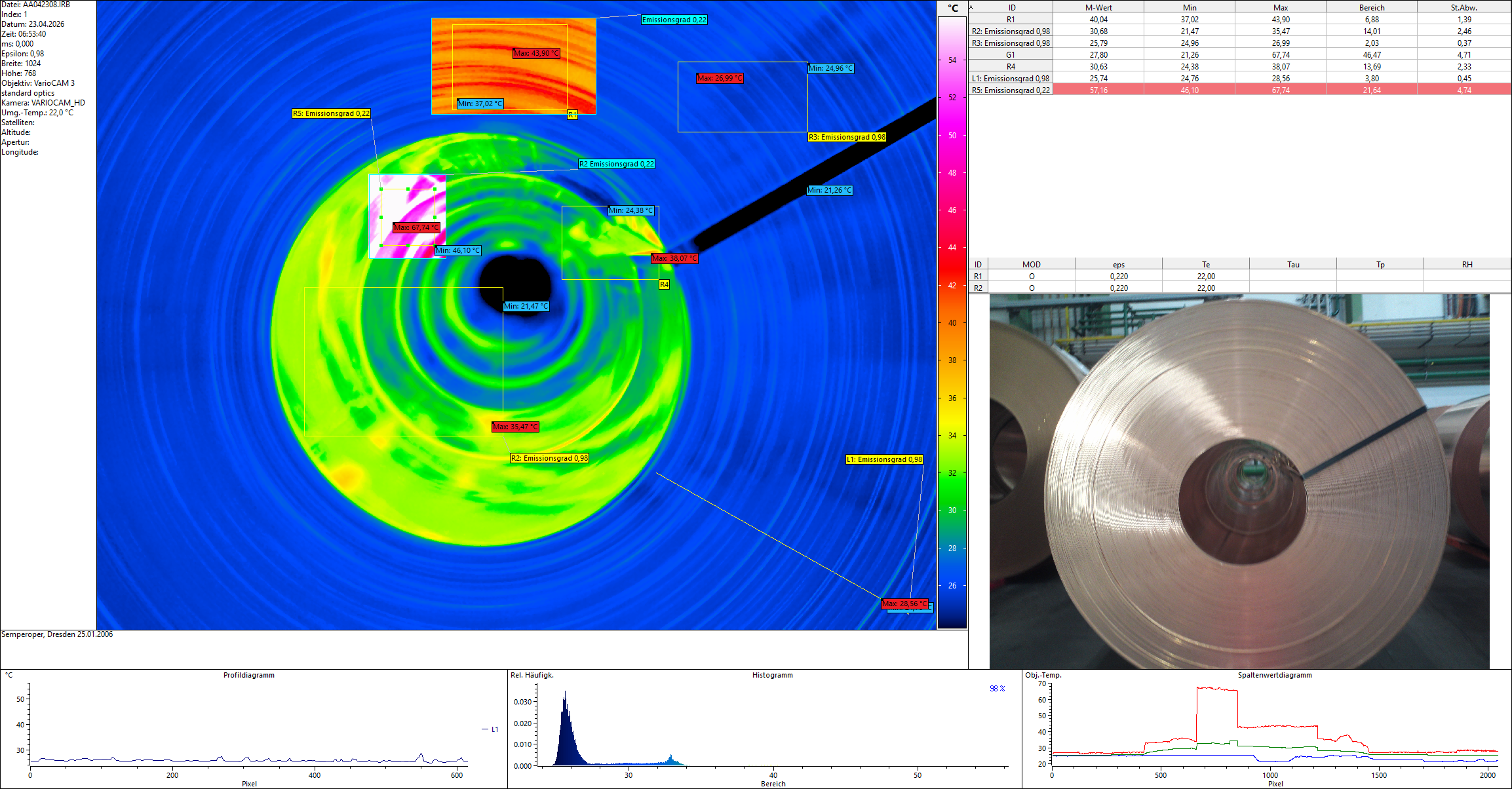Screen dimensions: 1512x789
Task: Click the L1: Emissionsgrad 0,98 label on thermal image
Action: pyautogui.click(x=884, y=459)
